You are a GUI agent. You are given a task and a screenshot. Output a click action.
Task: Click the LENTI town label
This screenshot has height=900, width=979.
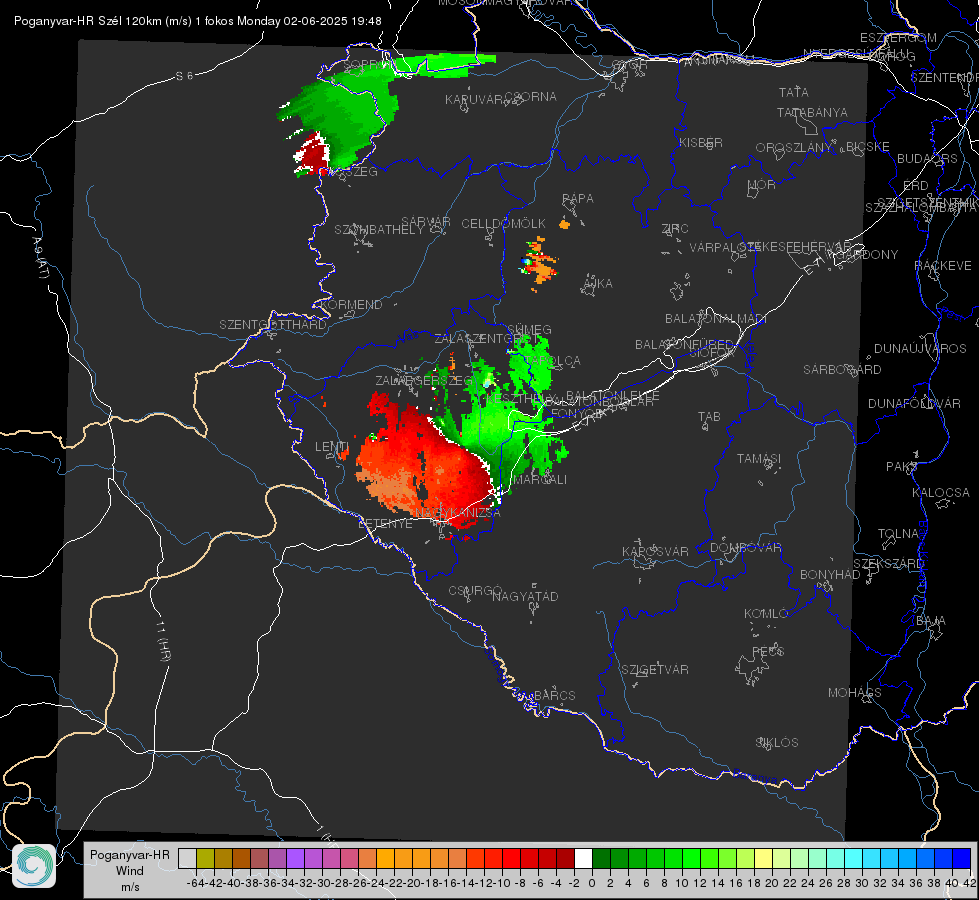(332, 447)
